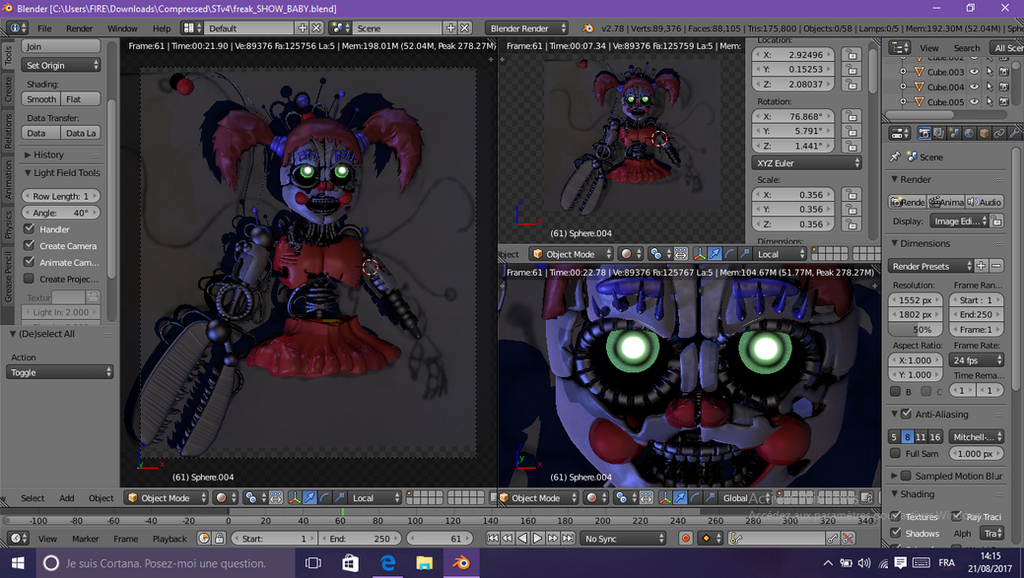Click the pin icon beside Scene

895,157
